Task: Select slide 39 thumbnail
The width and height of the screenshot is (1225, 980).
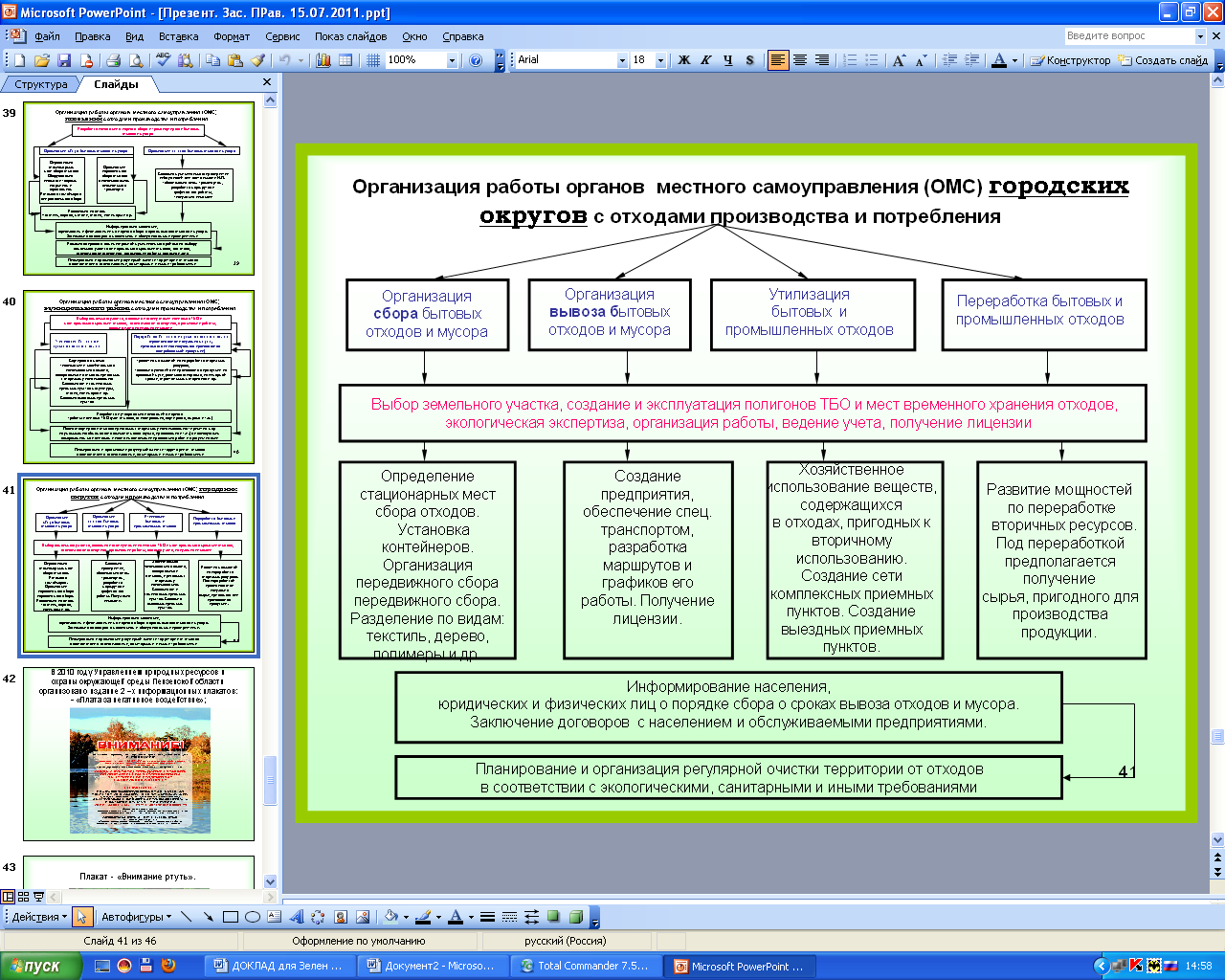Action: [139, 189]
